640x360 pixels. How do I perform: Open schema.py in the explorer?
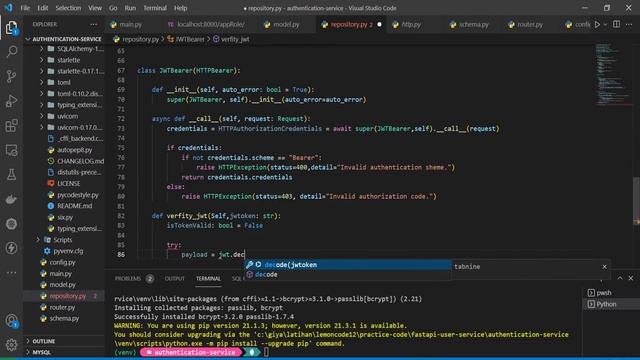pyautogui.click(x=64, y=318)
